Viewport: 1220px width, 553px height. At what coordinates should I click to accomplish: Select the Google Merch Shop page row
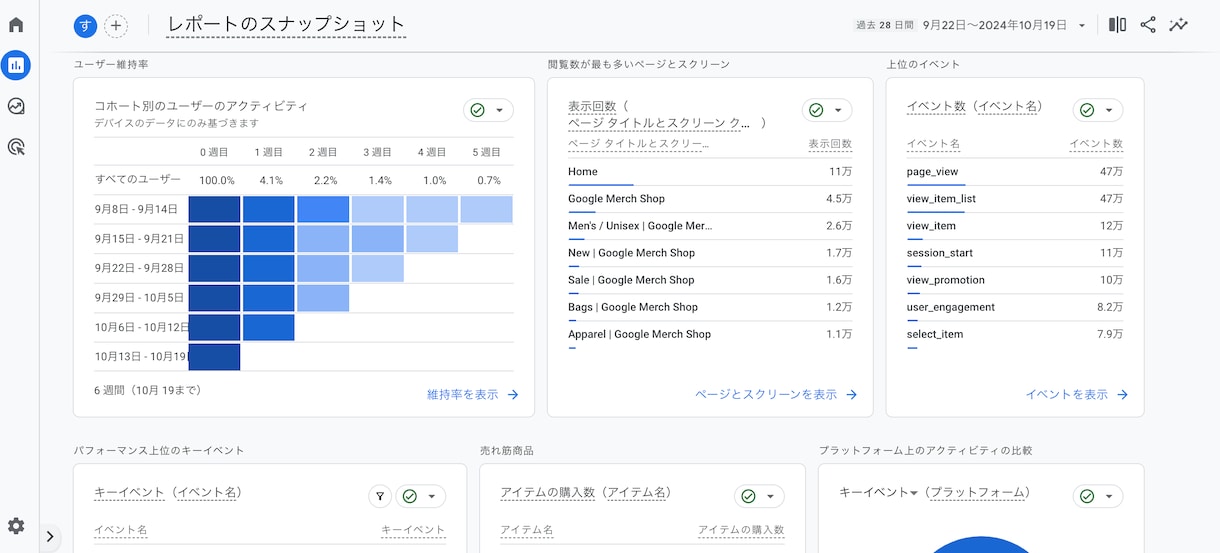point(710,199)
